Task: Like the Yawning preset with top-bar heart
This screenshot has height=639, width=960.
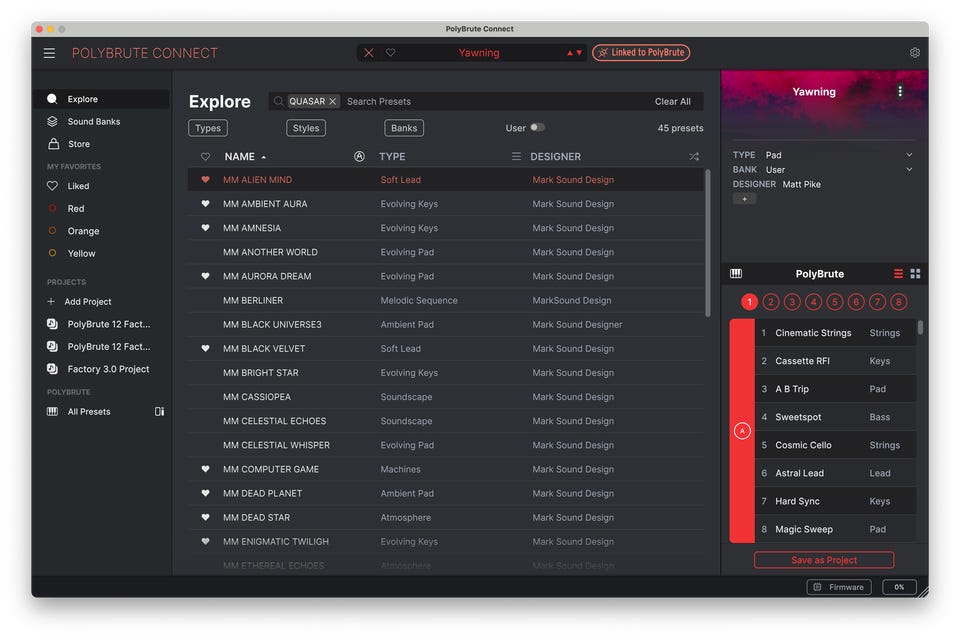Action: click(391, 53)
